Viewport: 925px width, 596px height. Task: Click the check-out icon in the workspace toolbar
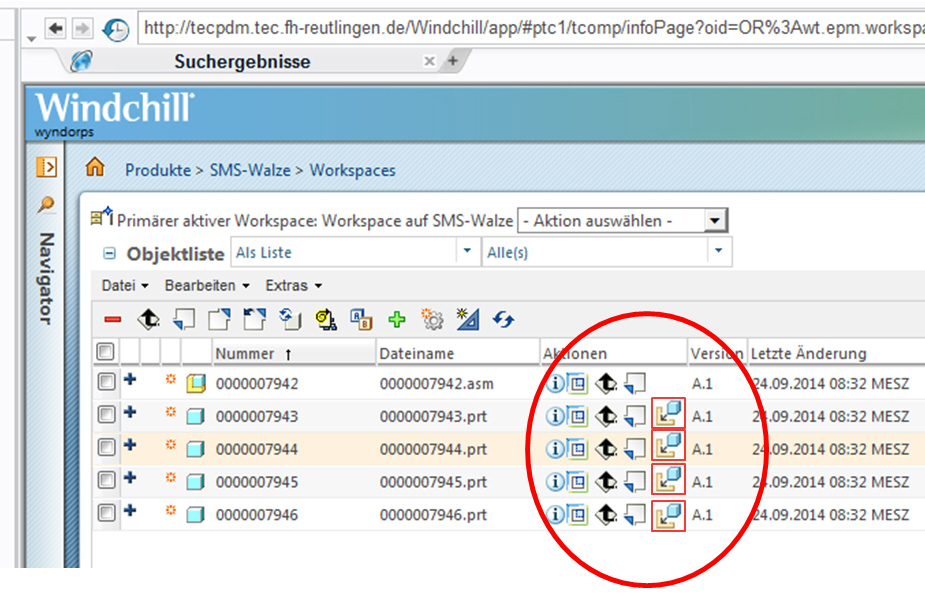(x=219, y=319)
